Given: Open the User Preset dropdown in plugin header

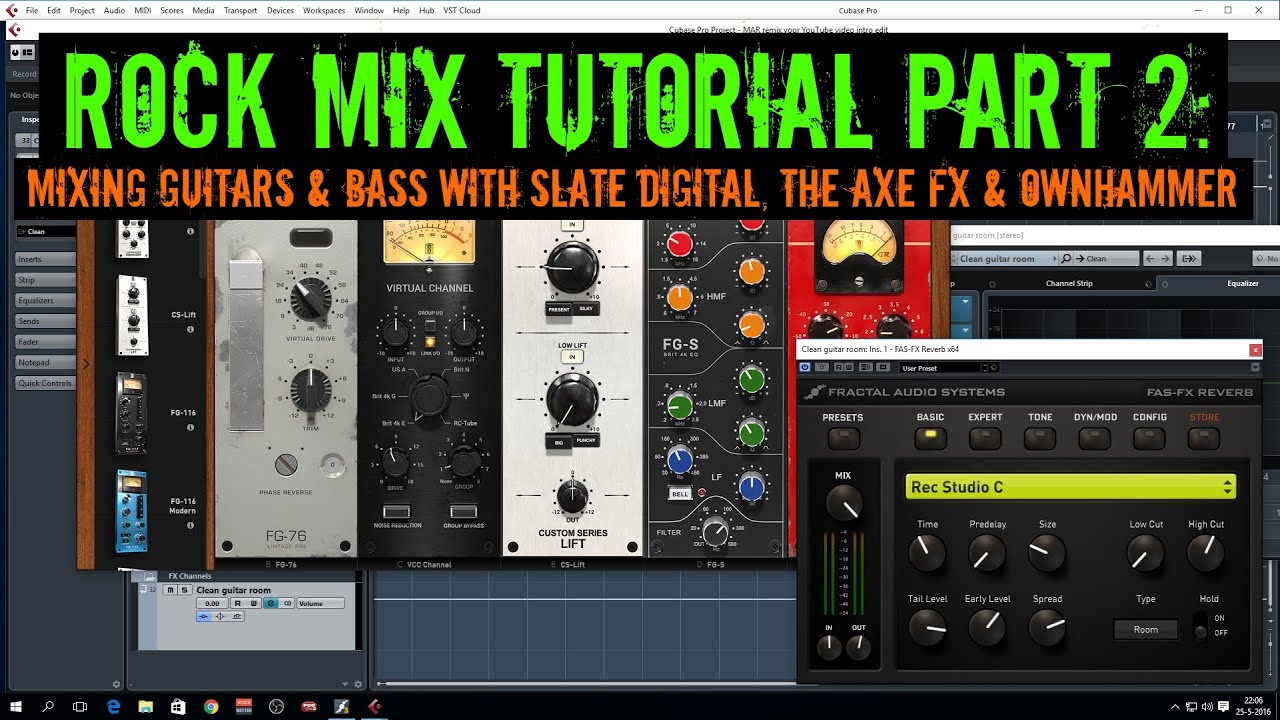Looking at the screenshot, I should point(943,368).
